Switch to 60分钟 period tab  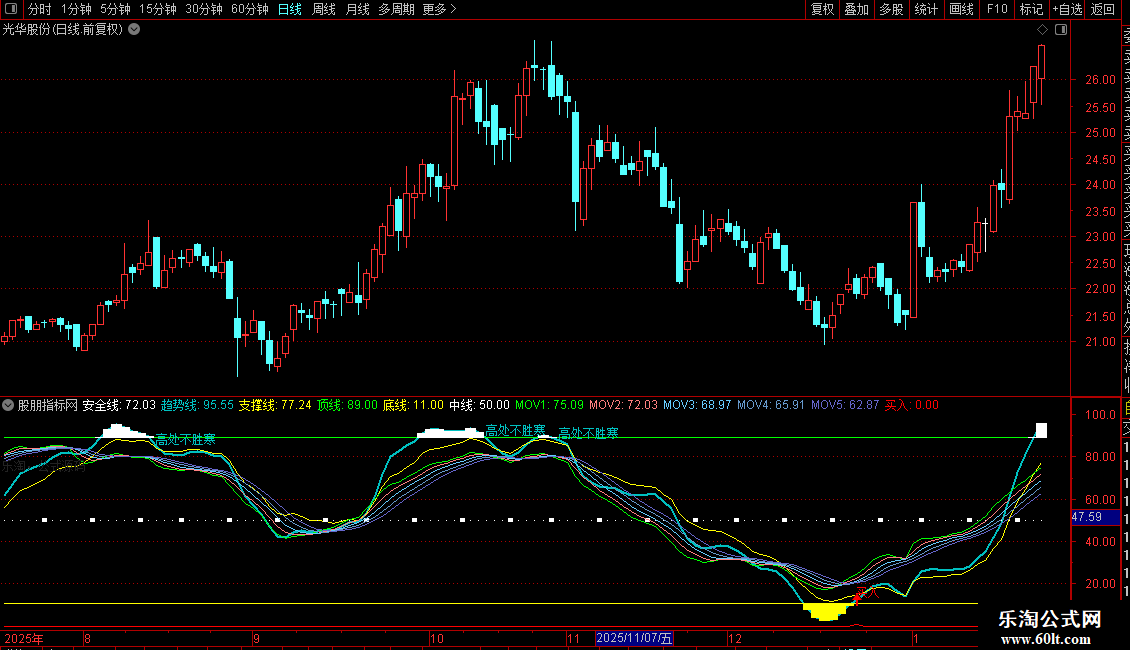coord(250,10)
